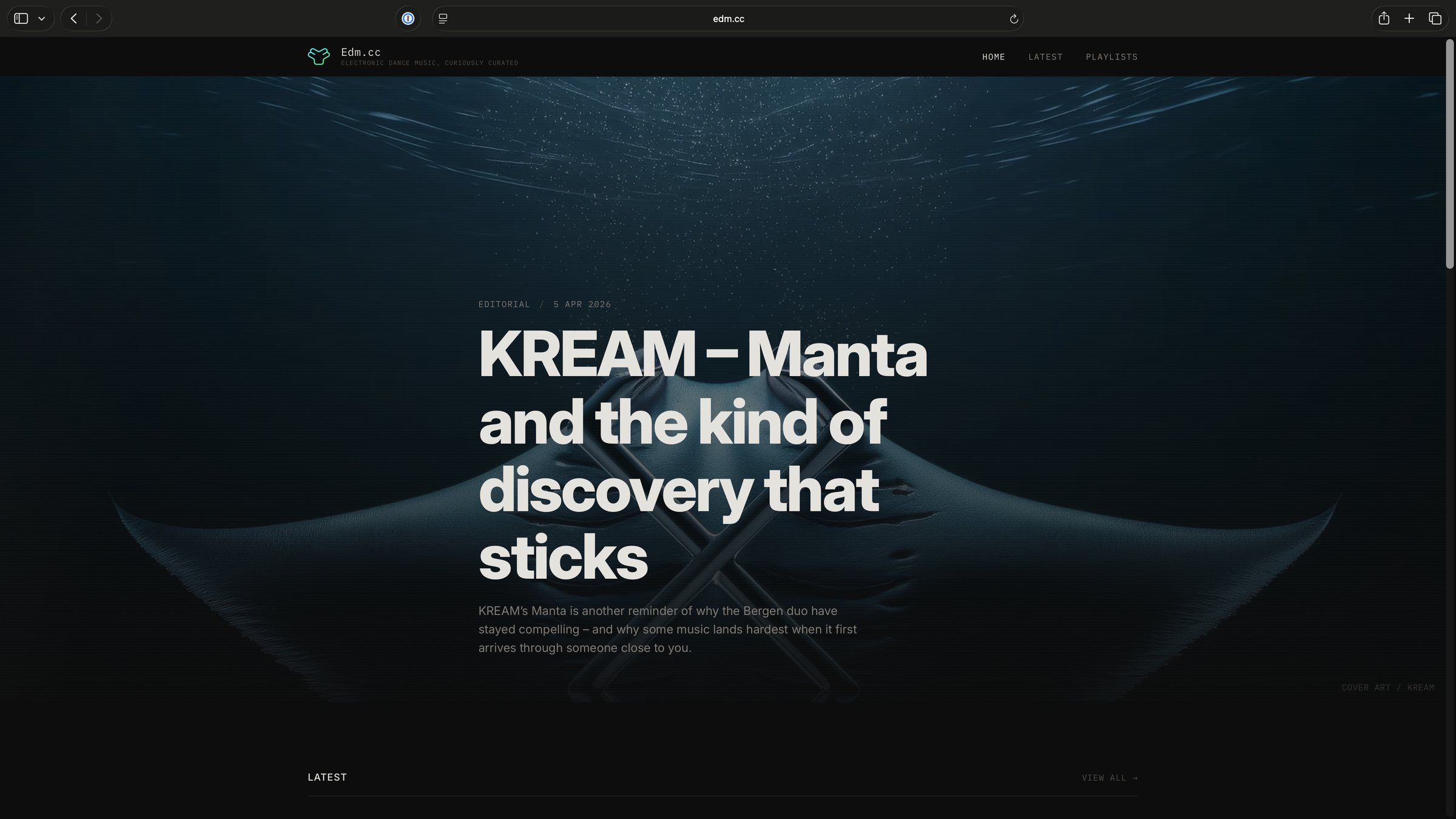Open the Share icon in toolbar
1456x819 pixels.
1384,19
